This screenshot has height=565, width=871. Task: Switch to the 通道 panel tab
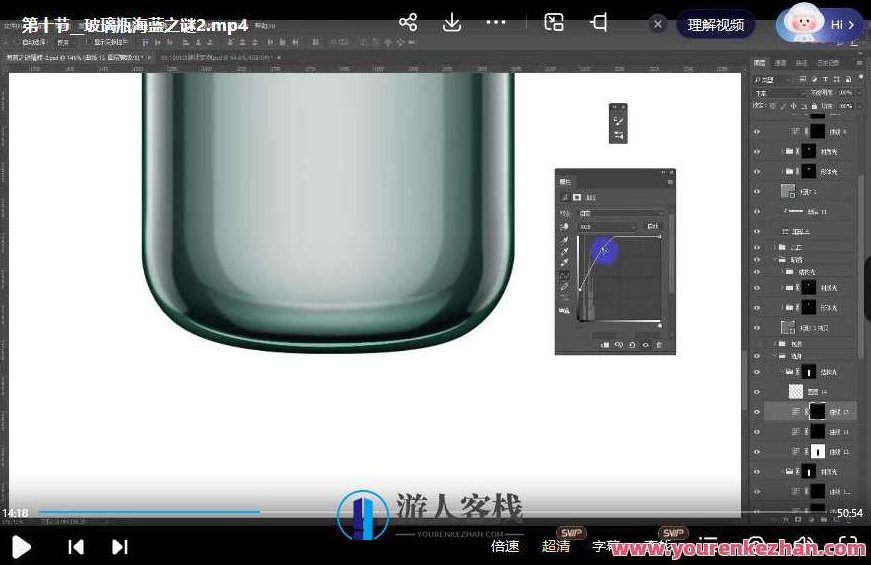[x=780, y=63]
